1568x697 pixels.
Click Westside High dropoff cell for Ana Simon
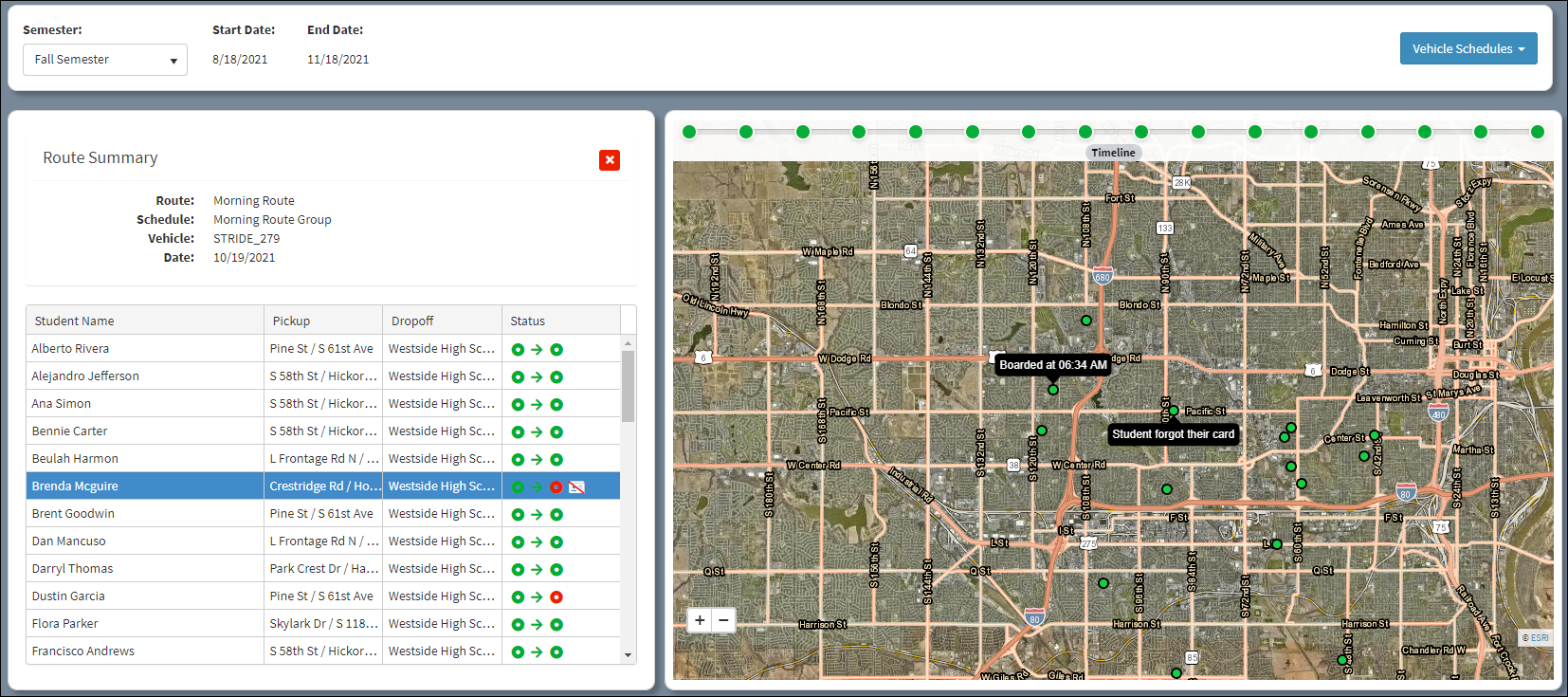(x=443, y=404)
